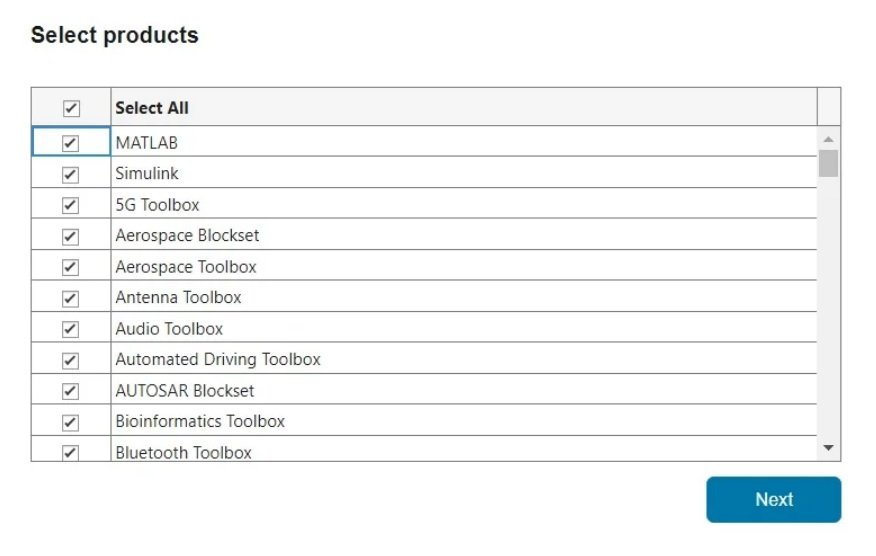The width and height of the screenshot is (876, 556).
Task: Uncheck the Audio Toolbox checkbox
Action: [x=70, y=329]
